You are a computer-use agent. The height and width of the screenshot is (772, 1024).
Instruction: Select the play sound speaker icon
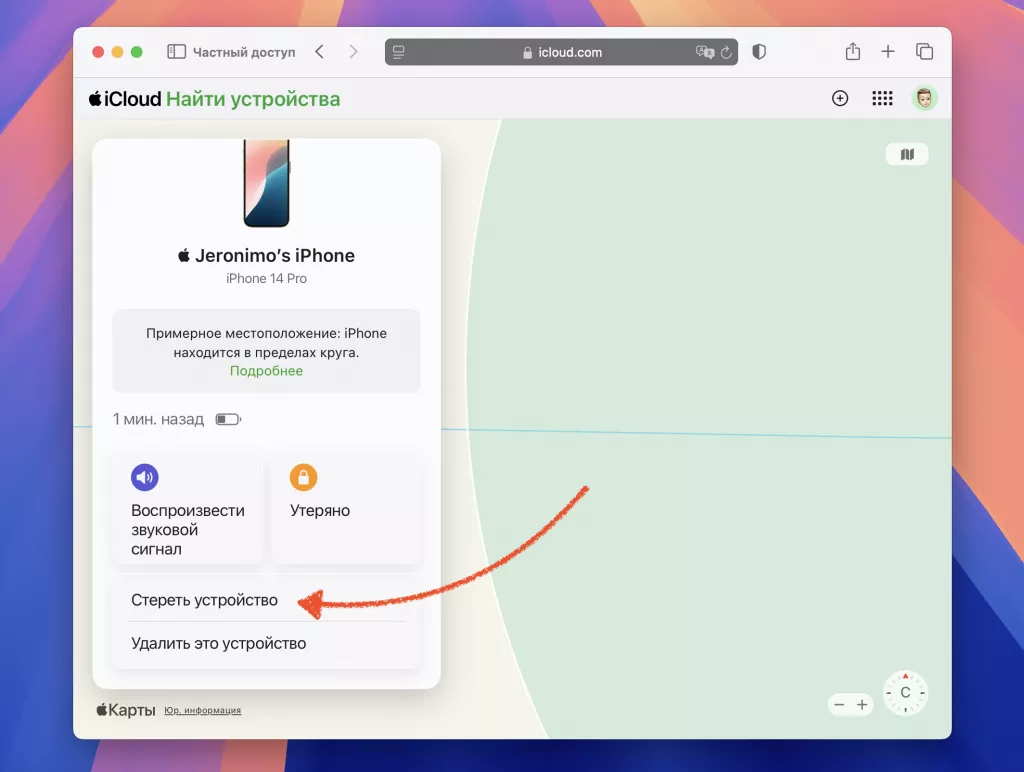[144, 477]
